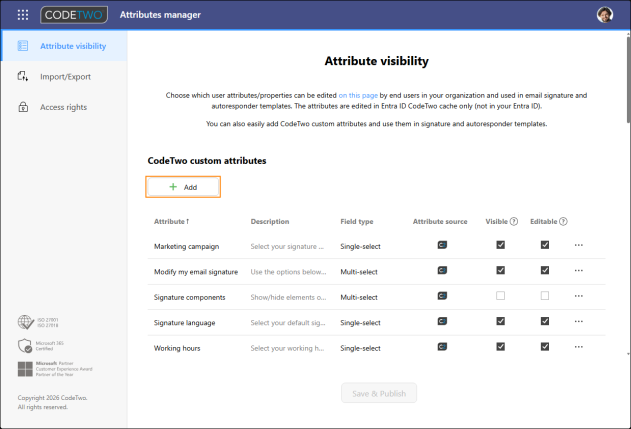Open the Access rights page

[64, 107]
